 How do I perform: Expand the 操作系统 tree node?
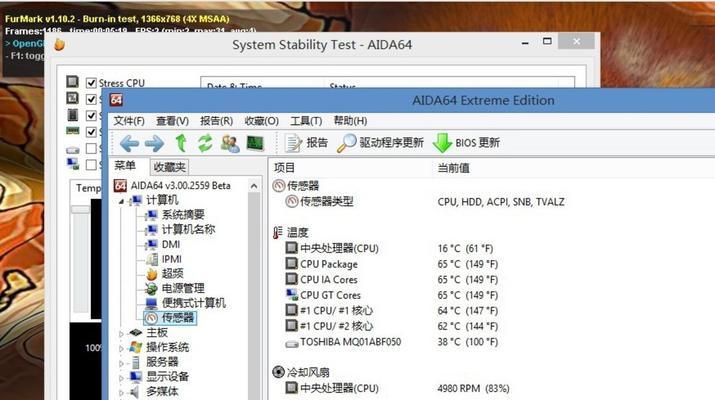pos(122,348)
